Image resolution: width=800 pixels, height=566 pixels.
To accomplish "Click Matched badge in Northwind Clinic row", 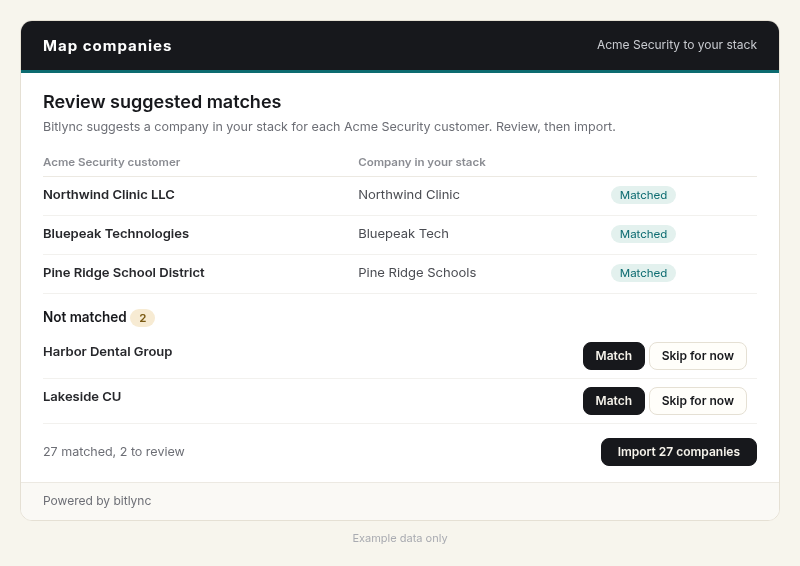I will [x=643, y=195].
